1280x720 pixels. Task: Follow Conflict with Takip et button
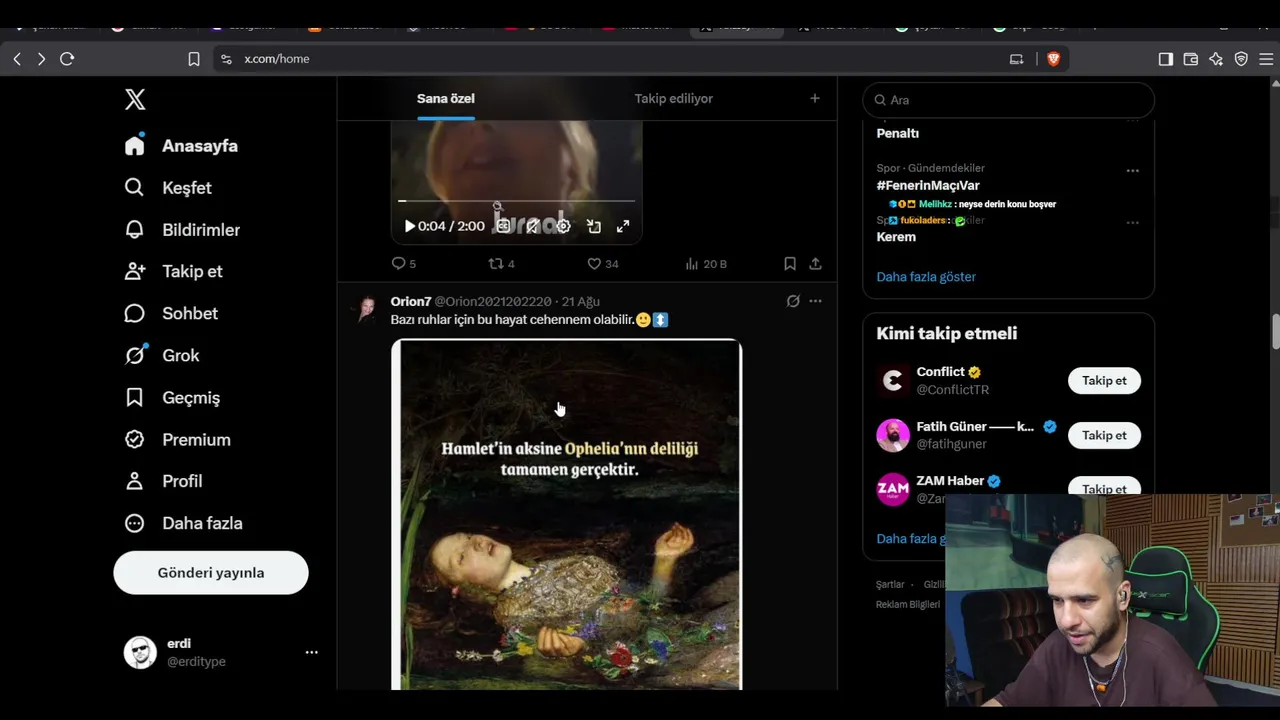point(1104,381)
